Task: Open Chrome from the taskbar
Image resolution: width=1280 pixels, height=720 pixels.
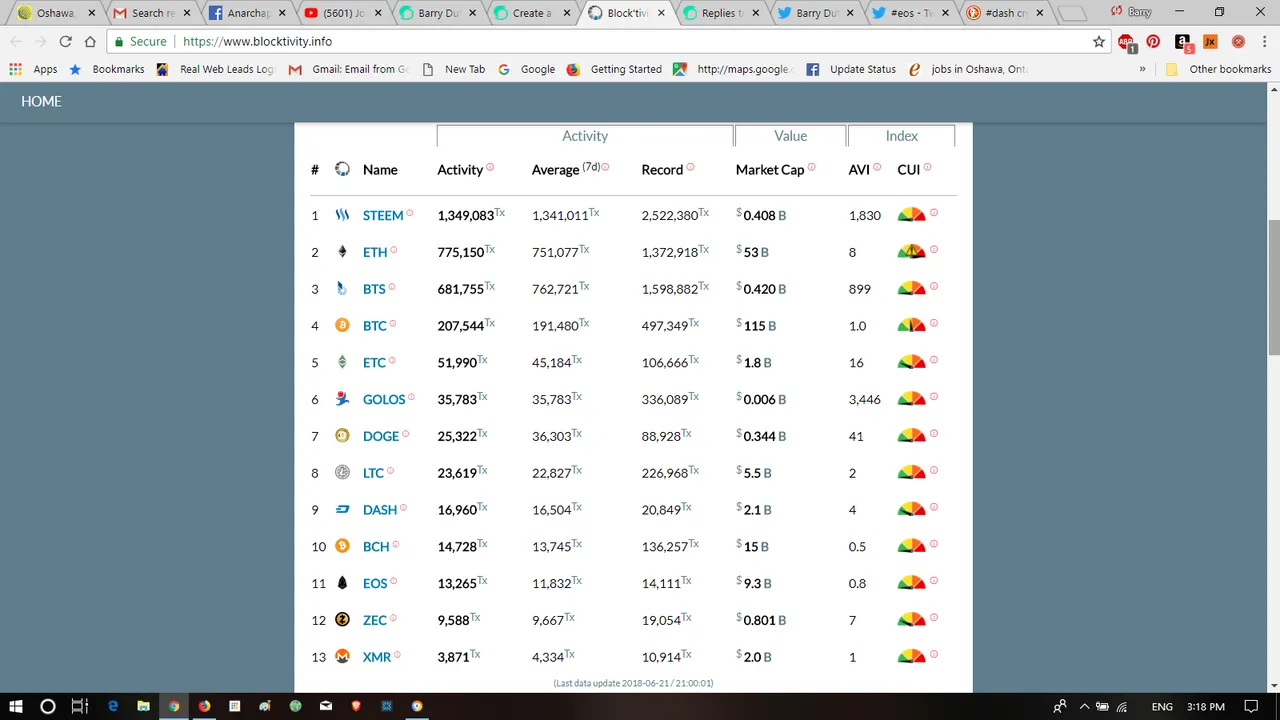Action: click(x=174, y=706)
